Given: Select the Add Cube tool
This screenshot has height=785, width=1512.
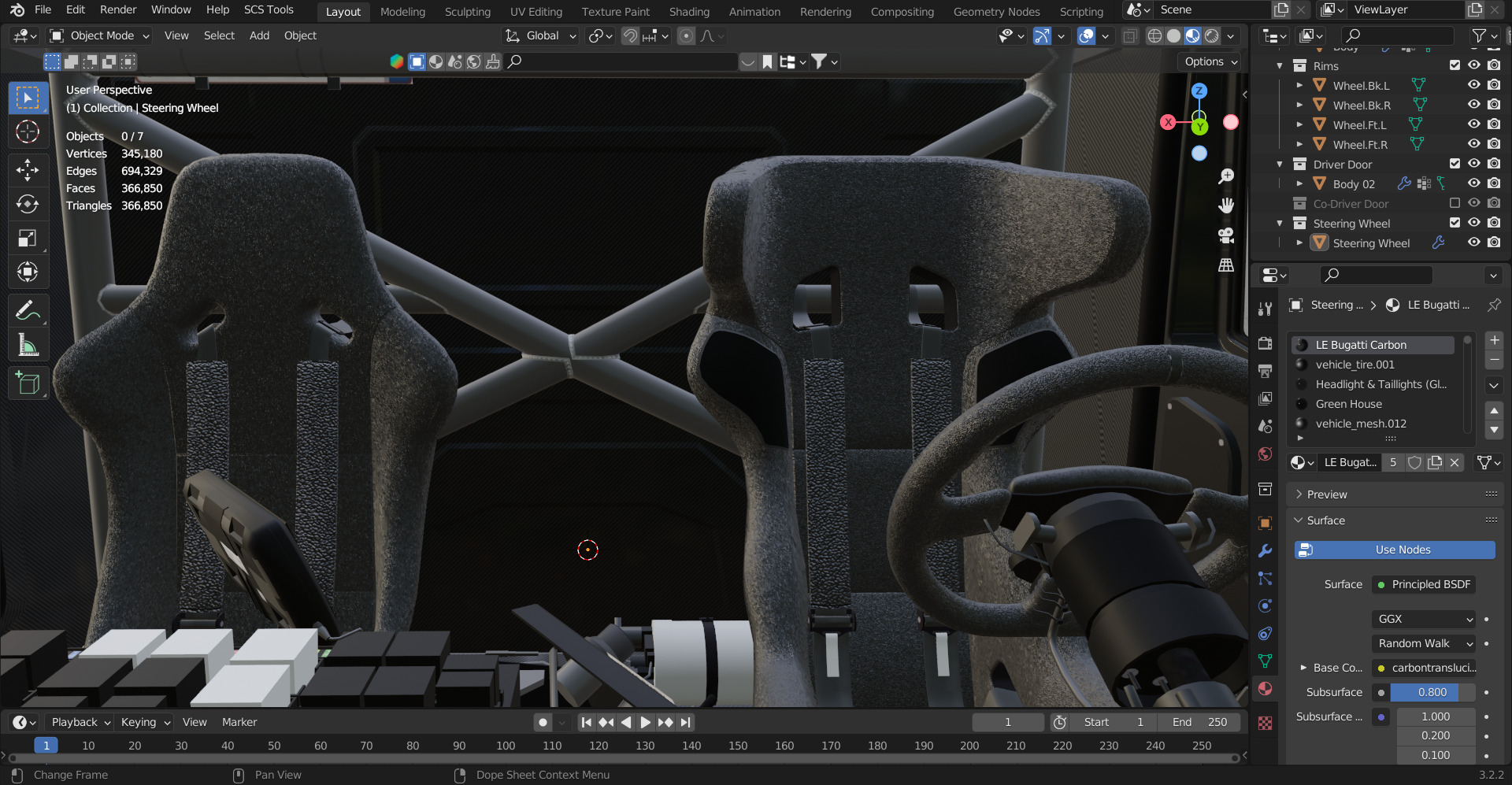Looking at the screenshot, I should tap(28, 383).
